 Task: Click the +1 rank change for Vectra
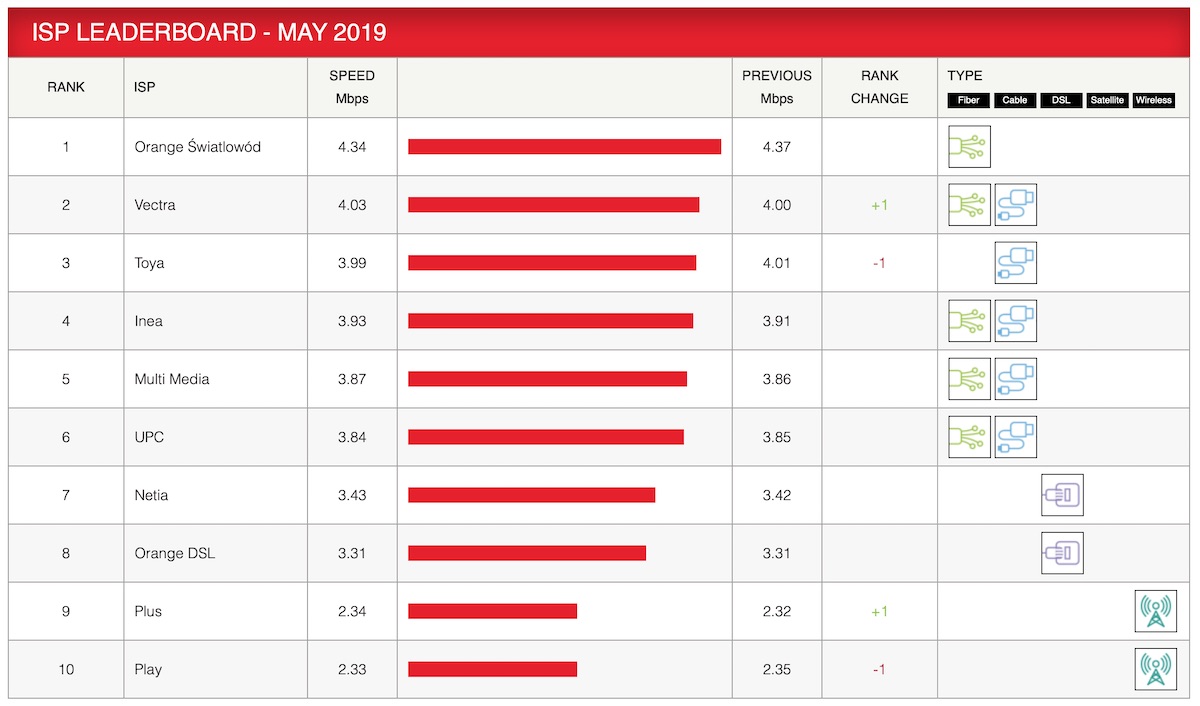click(879, 205)
